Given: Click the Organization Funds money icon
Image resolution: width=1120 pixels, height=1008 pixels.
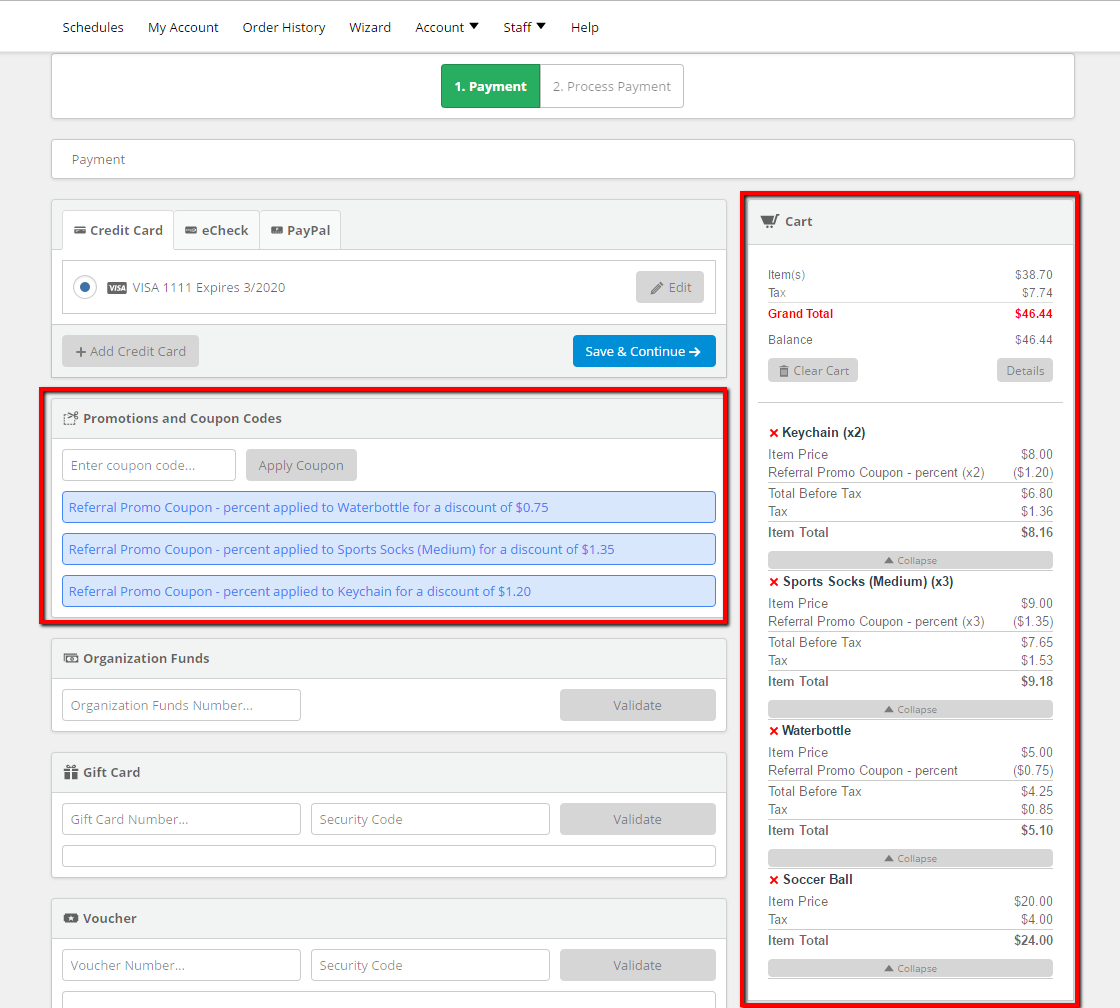Looking at the screenshot, I should coord(71,658).
